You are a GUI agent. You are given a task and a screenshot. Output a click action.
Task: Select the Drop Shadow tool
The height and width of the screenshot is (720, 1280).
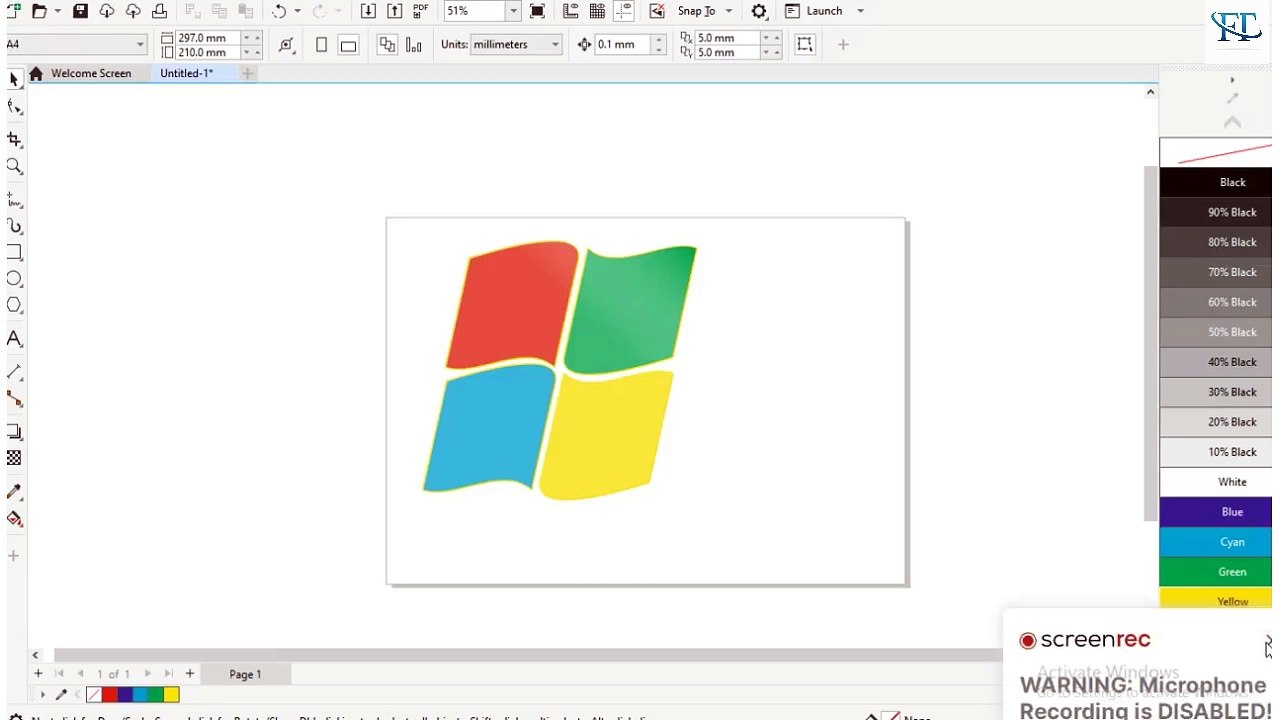14,432
